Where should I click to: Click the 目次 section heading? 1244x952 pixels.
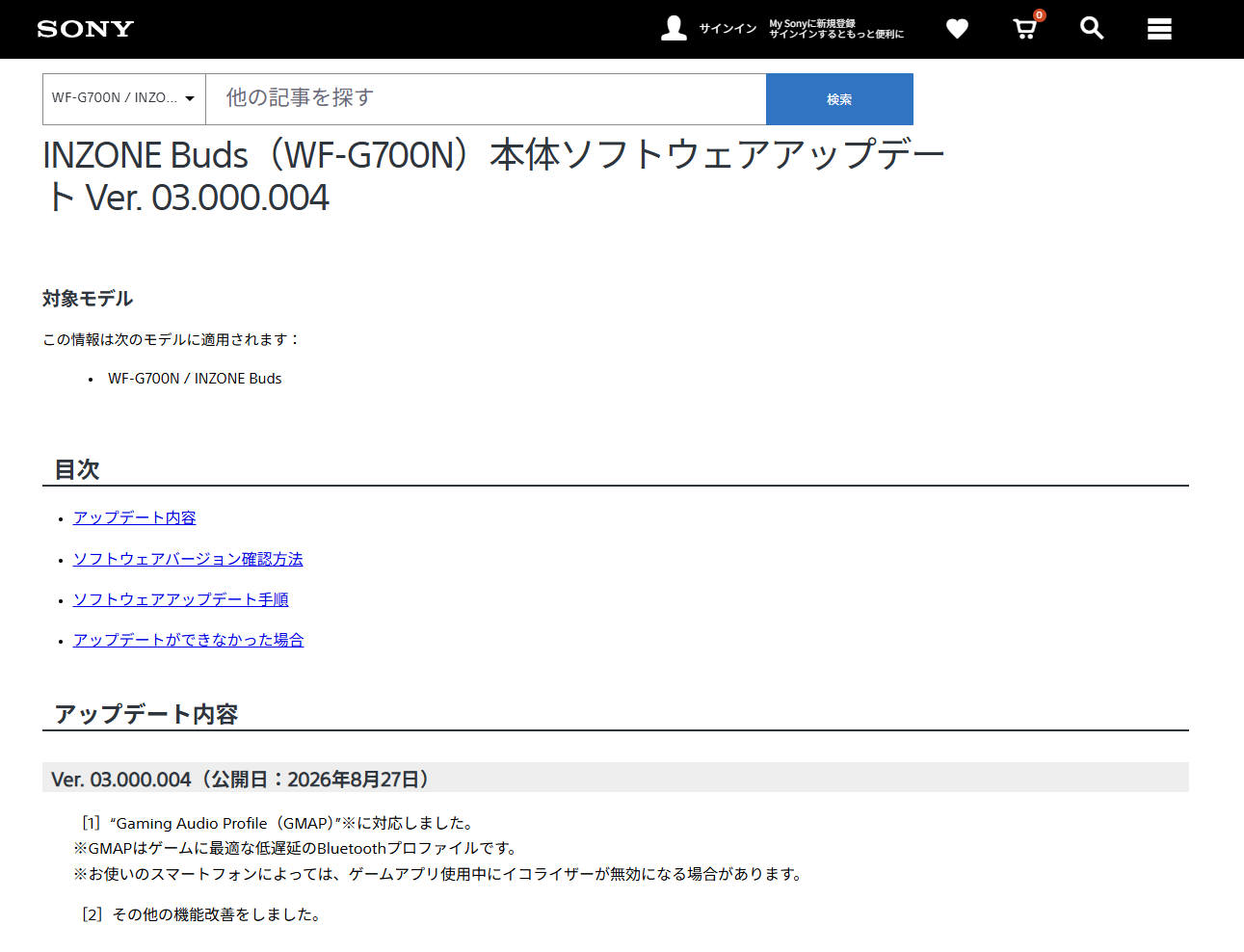coord(77,469)
